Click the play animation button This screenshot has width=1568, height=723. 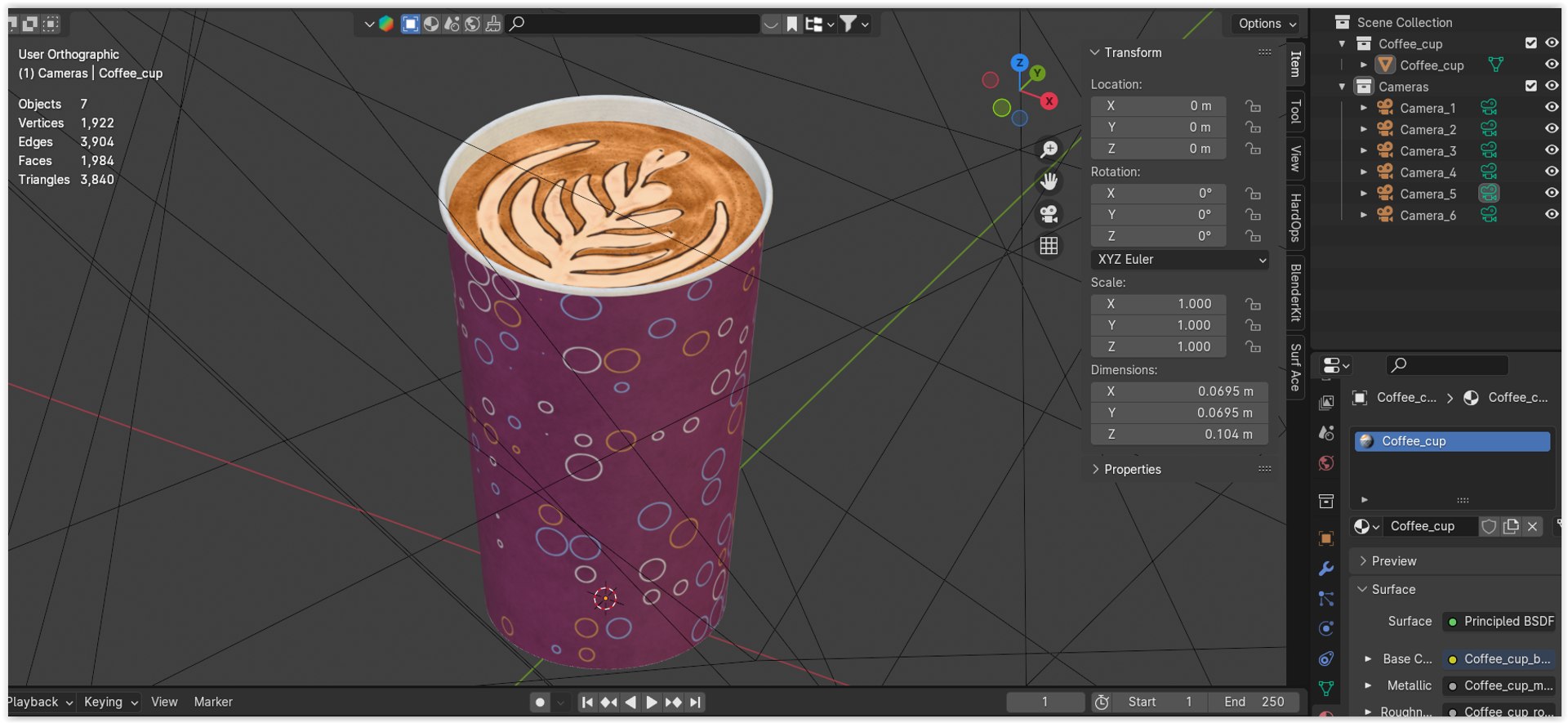pos(651,702)
